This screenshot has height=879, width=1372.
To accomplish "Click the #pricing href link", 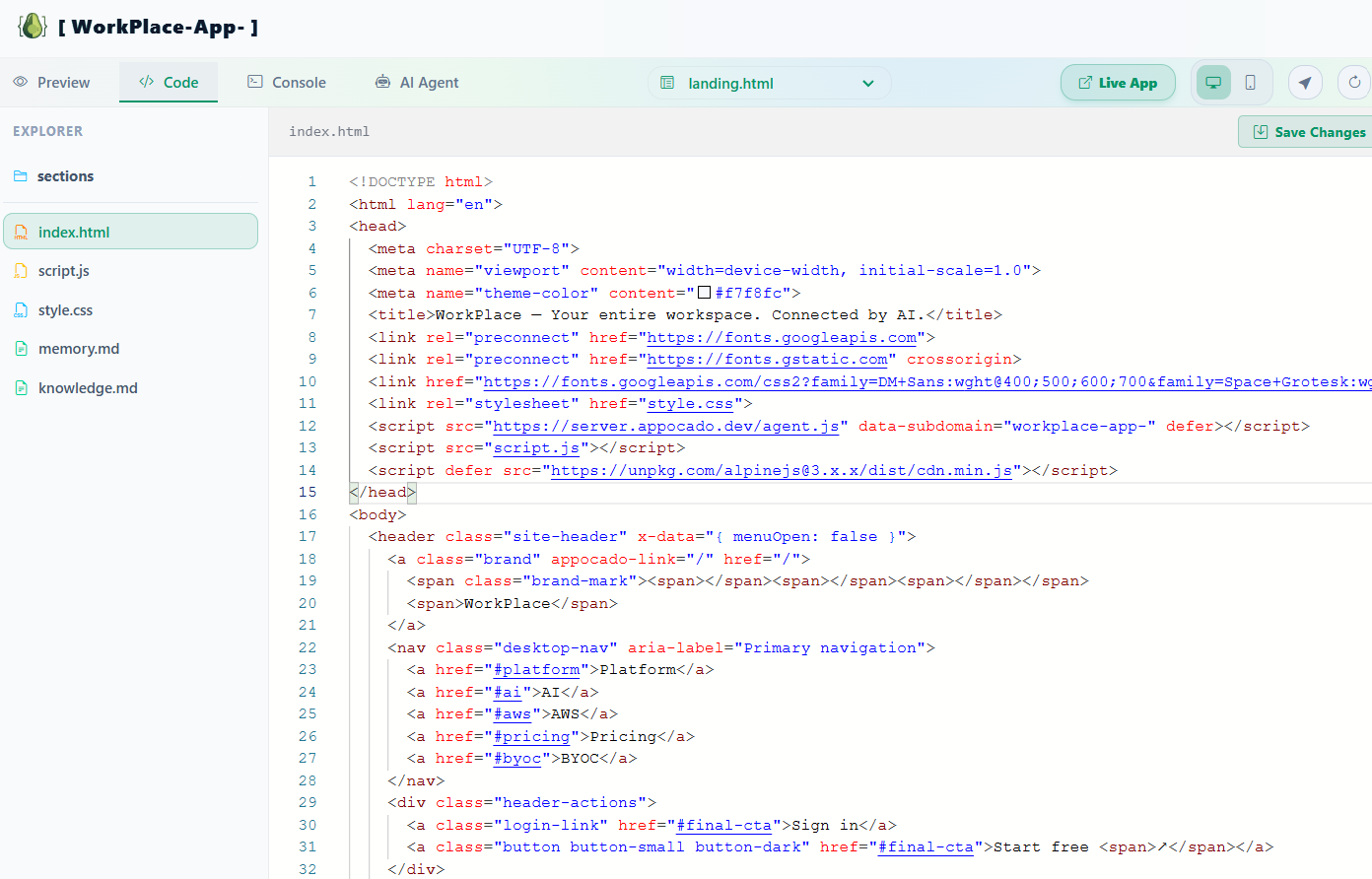I will click(x=531, y=736).
